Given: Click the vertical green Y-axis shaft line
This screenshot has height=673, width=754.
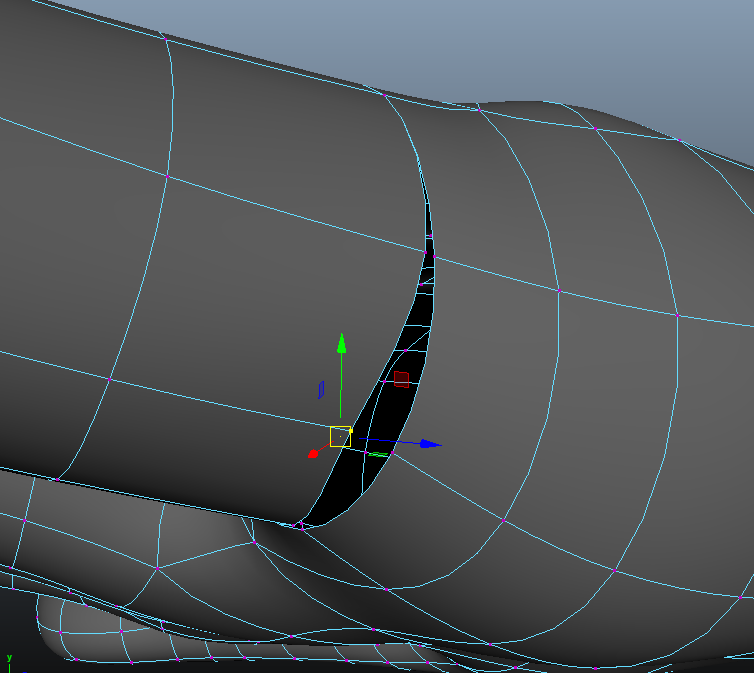Looking at the screenshot, I should pyautogui.click(x=341, y=390).
